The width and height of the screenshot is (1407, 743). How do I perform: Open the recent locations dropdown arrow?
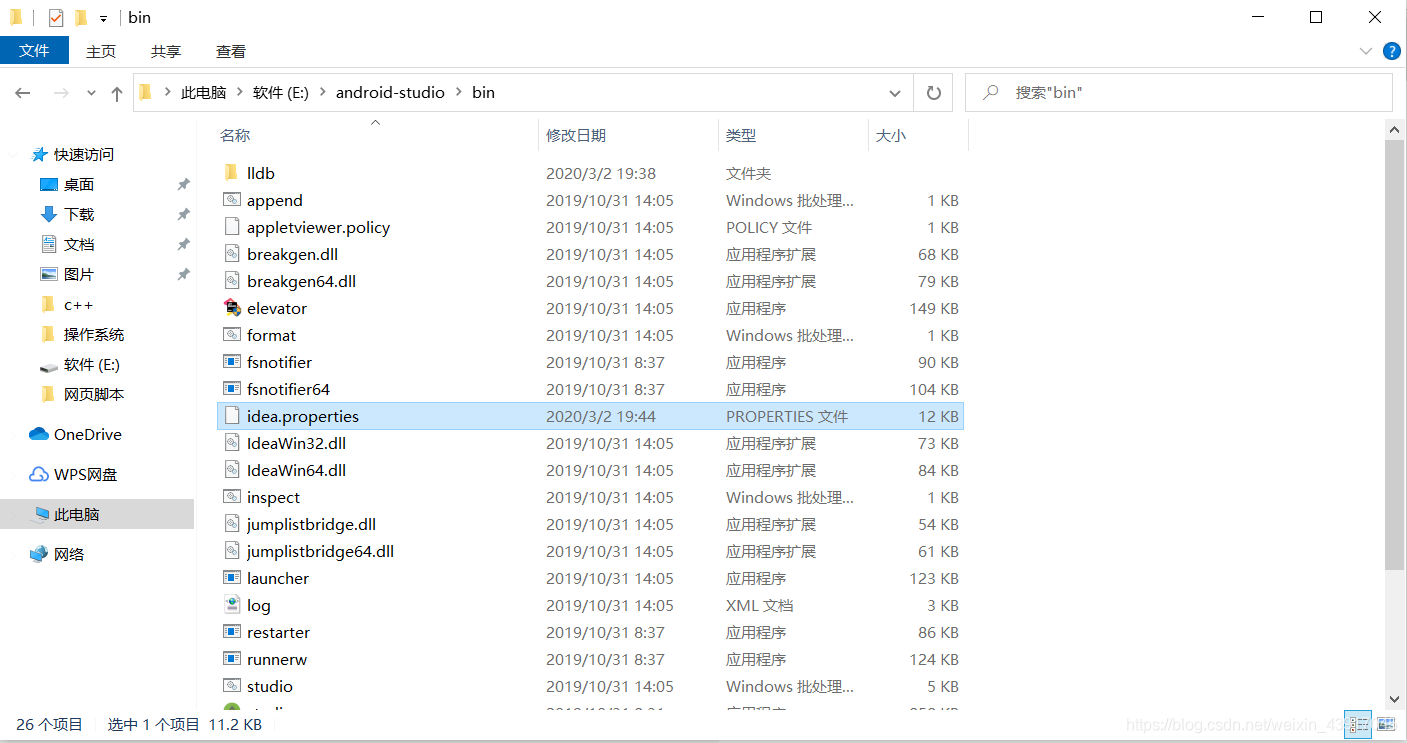tap(91, 93)
